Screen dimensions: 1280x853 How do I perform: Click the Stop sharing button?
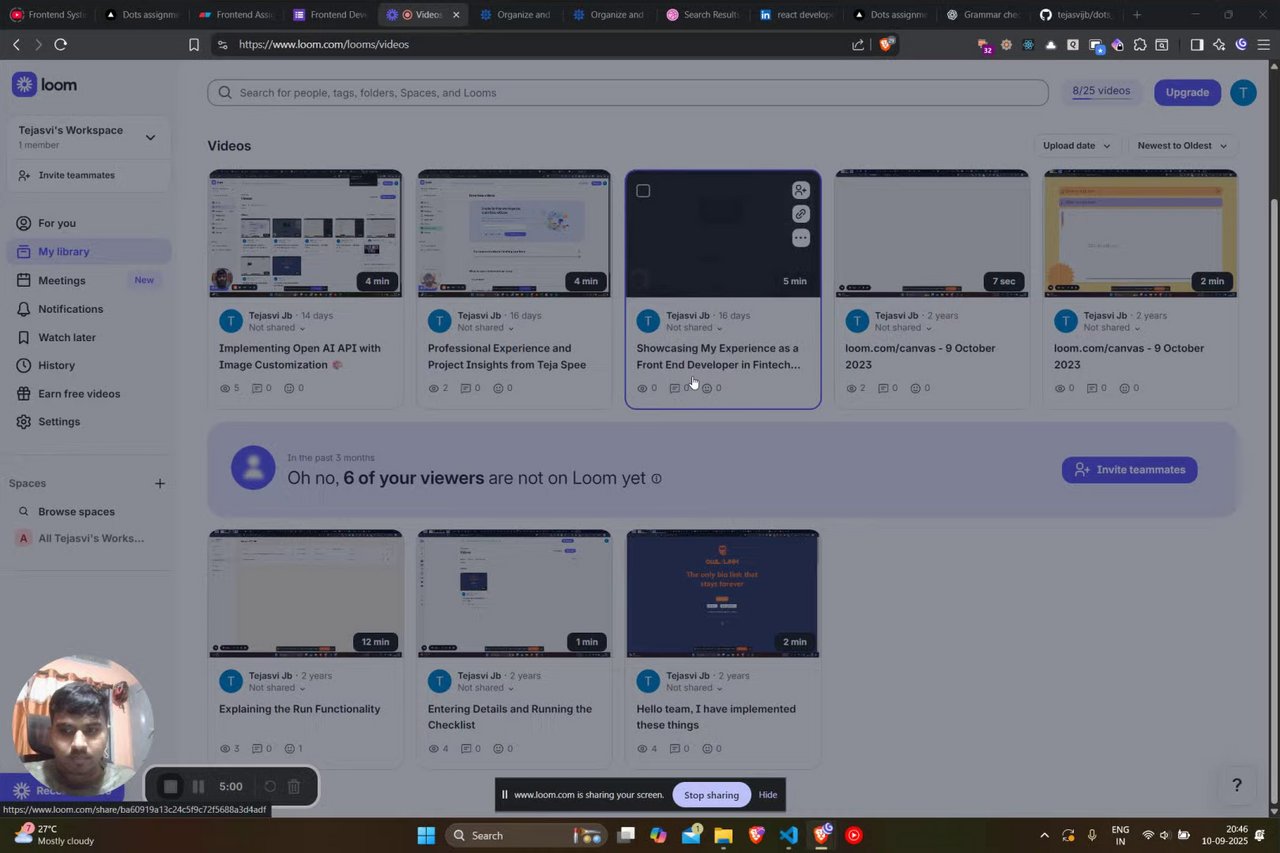click(x=711, y=795)
